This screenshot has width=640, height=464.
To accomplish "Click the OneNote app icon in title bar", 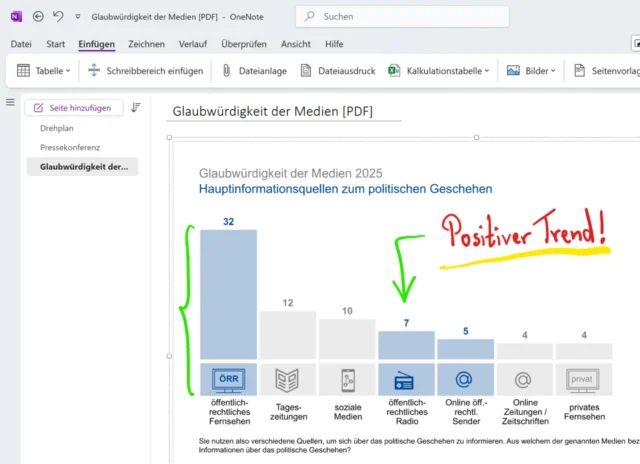I will pos(16,17).
